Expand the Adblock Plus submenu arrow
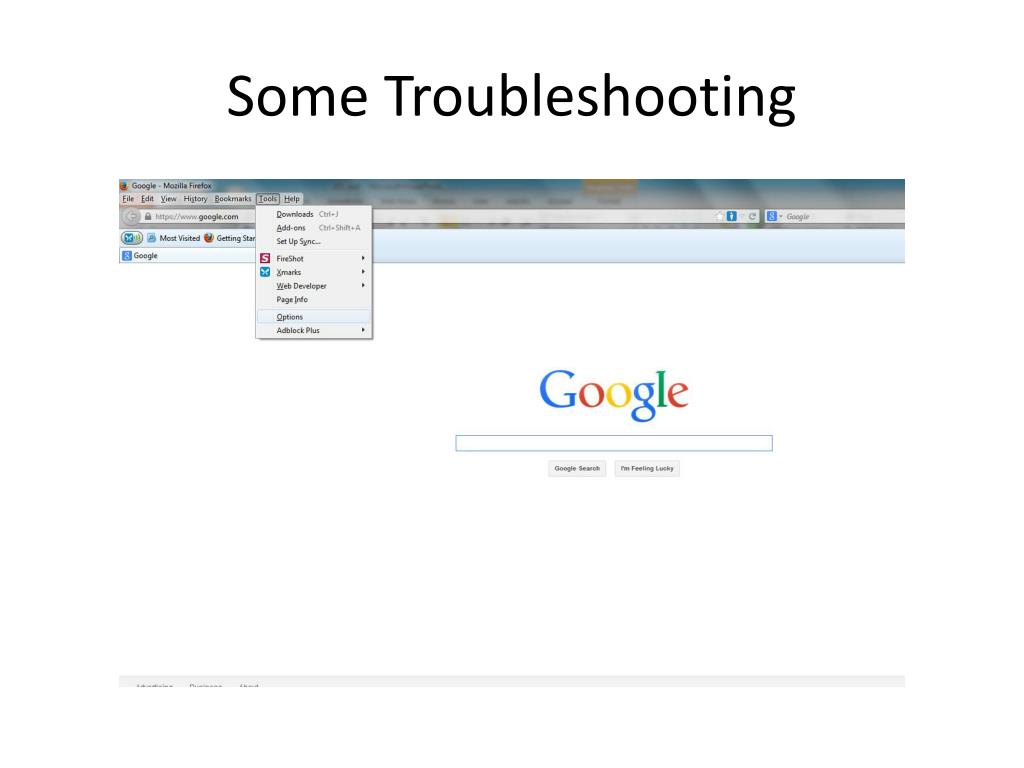This screenshot has width=1024, height=768. (x=363, y=330)
